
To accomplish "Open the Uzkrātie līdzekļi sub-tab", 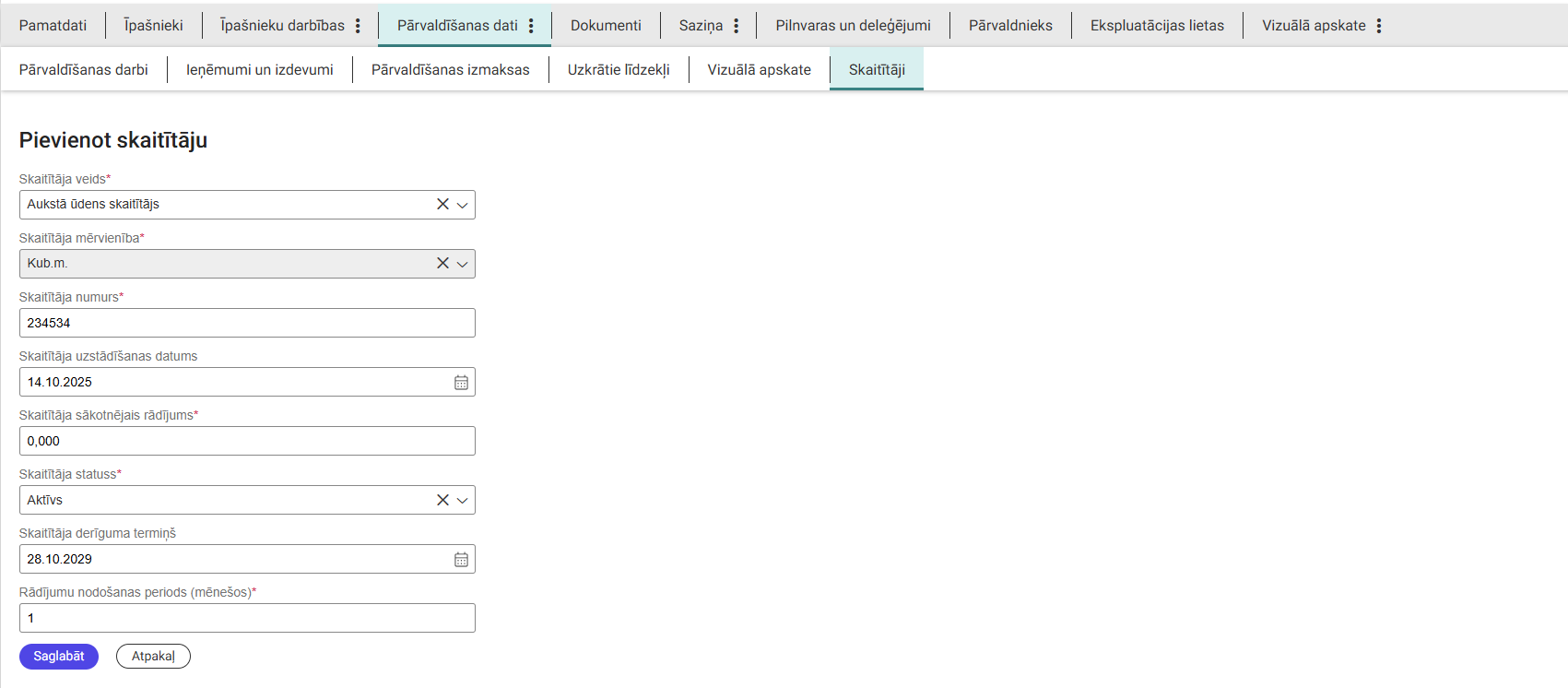I will pos(619,70).
